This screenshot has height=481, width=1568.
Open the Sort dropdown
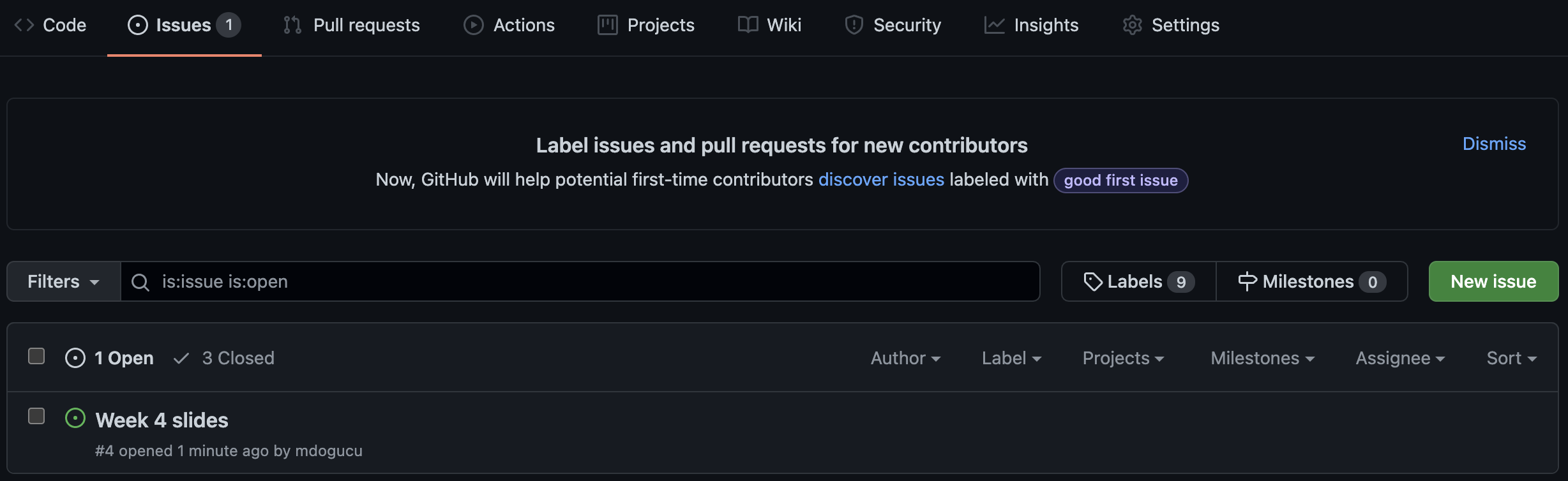click(x=1511, y=358)
